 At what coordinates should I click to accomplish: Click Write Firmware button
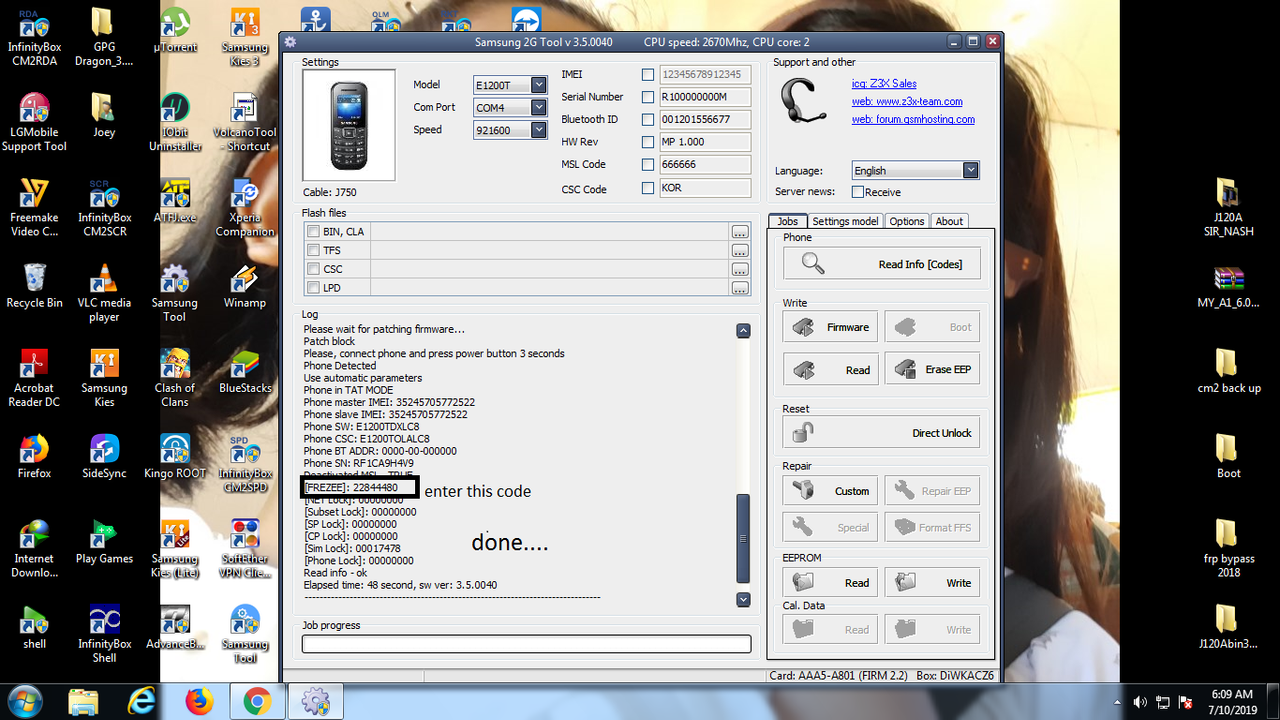[x=830, y=327]
